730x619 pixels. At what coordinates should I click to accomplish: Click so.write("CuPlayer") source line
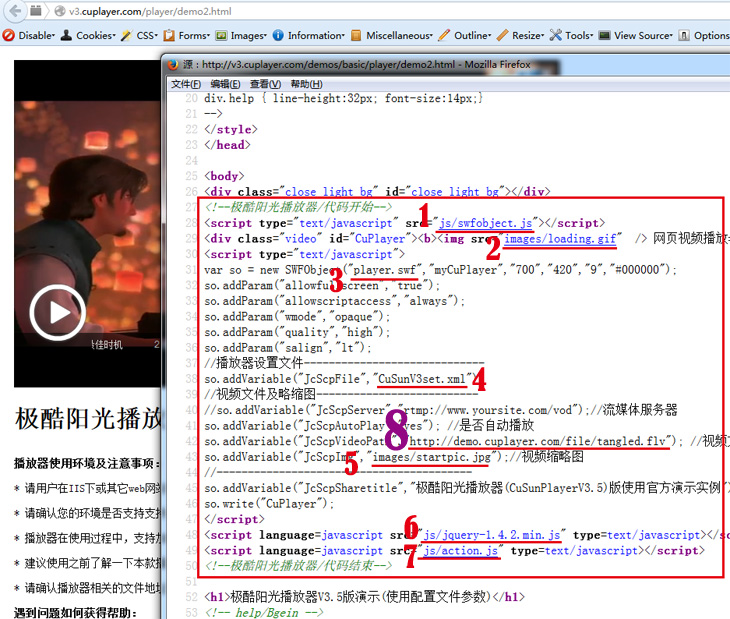269,504
